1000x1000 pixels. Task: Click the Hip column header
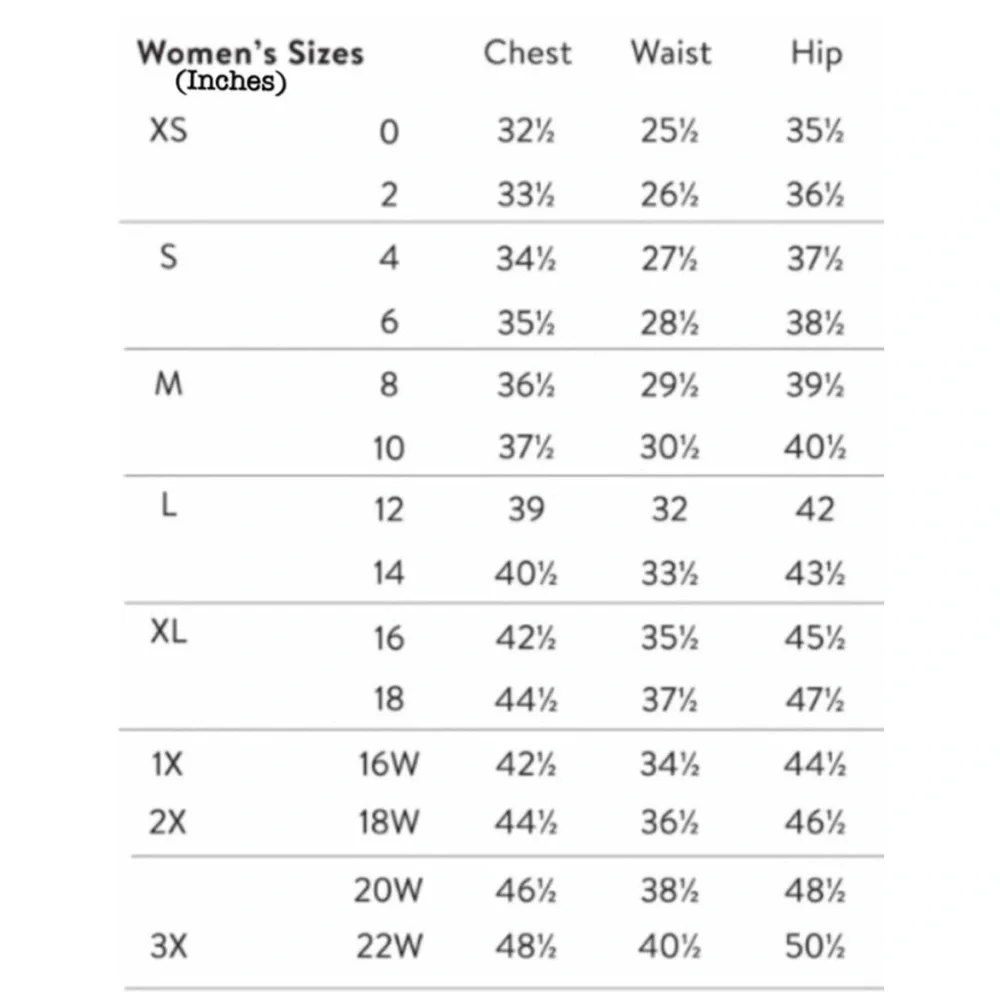[x=815, y=54]
